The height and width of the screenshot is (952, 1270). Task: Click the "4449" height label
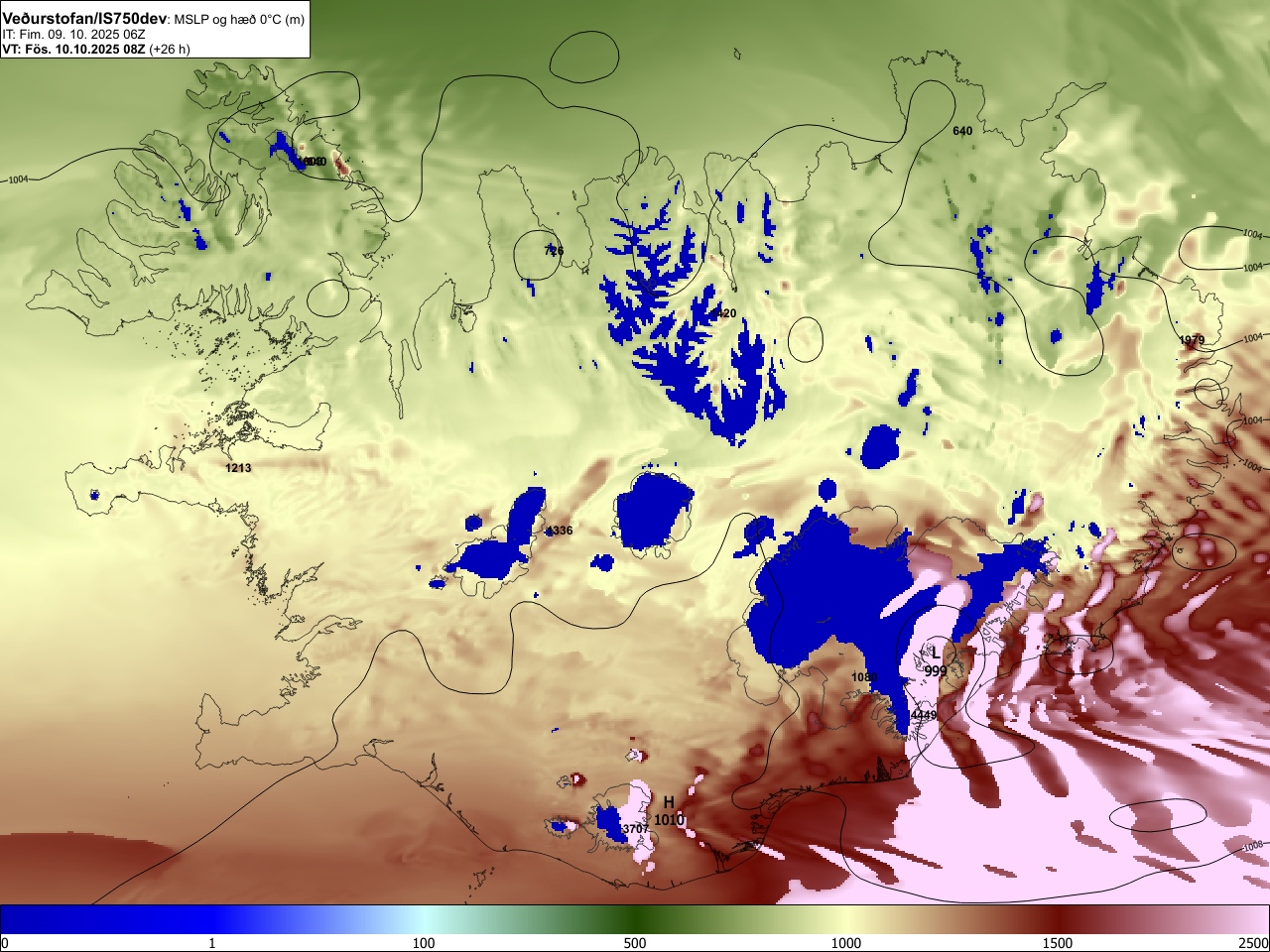pyautogui.click(x=924, y=715)
